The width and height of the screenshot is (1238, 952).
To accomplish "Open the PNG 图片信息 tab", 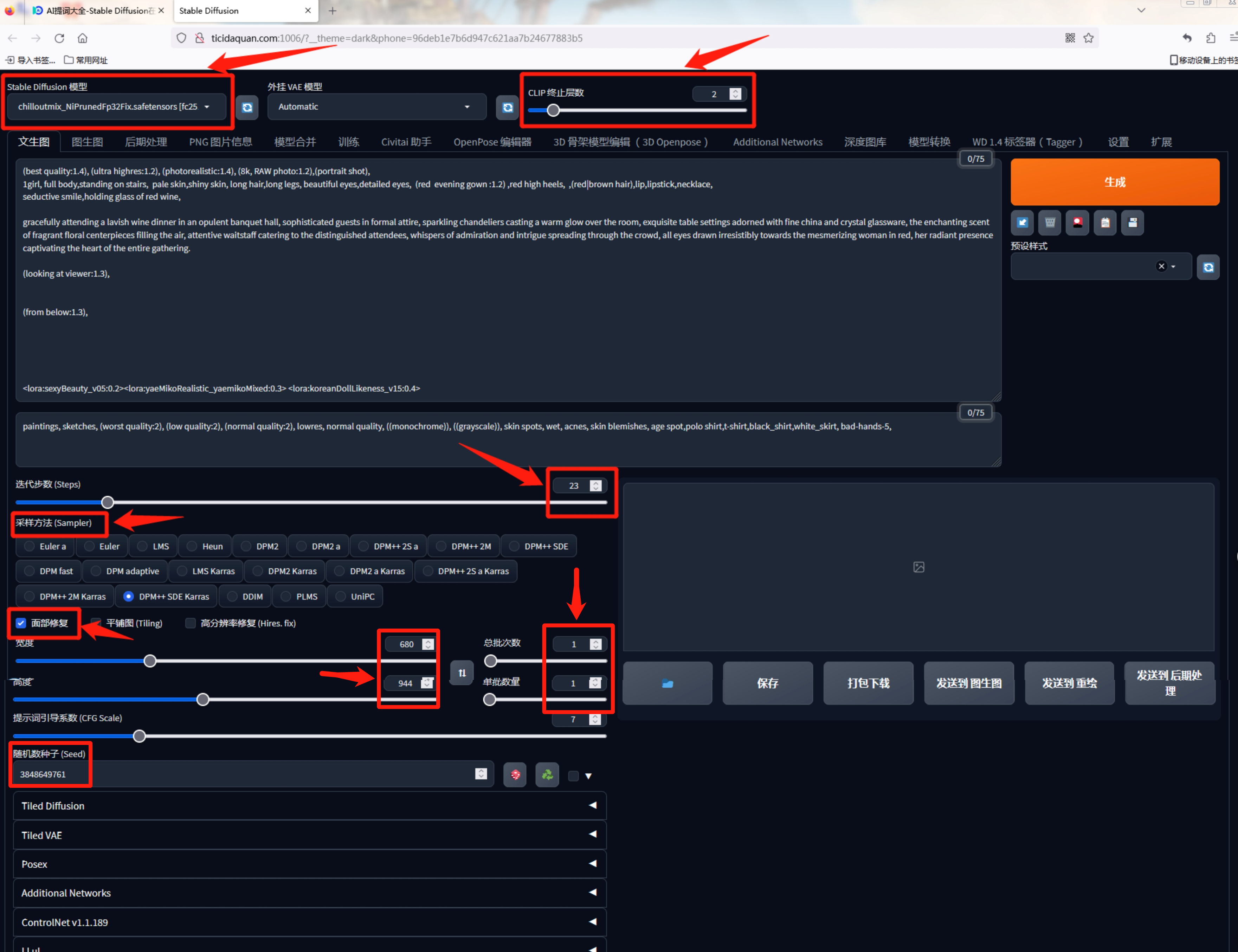I will (220, 142).
